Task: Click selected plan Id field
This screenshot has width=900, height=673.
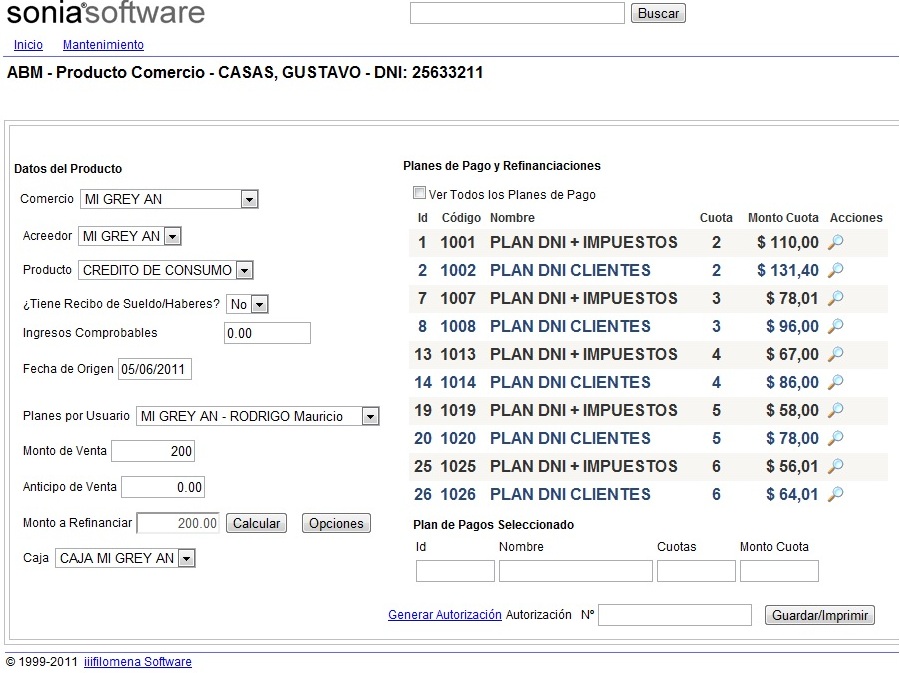Action: (x=455, y=571)
